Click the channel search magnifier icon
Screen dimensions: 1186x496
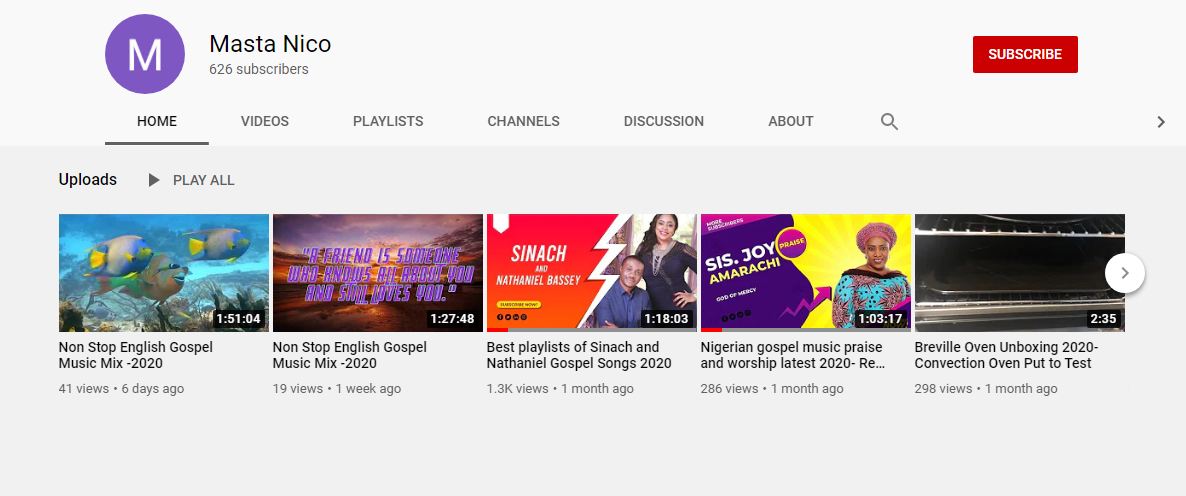pos(890,121)
